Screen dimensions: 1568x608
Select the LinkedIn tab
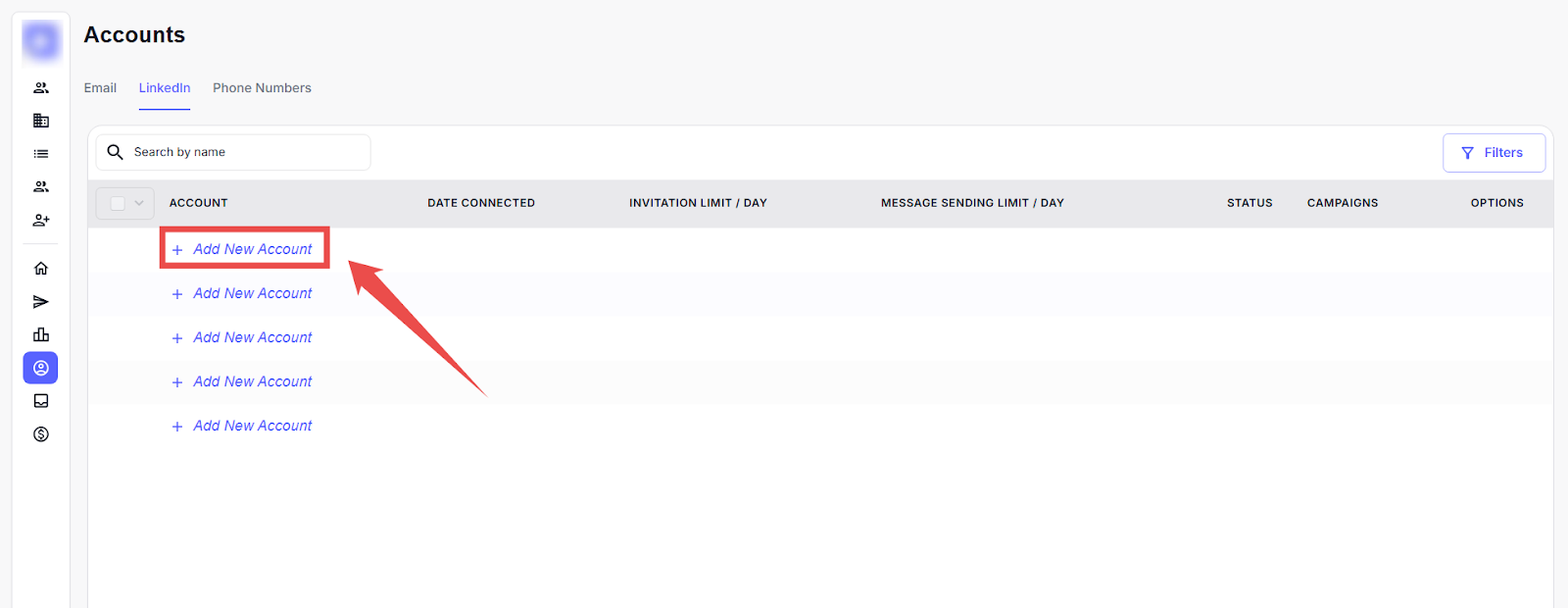[x=165, y=88]
